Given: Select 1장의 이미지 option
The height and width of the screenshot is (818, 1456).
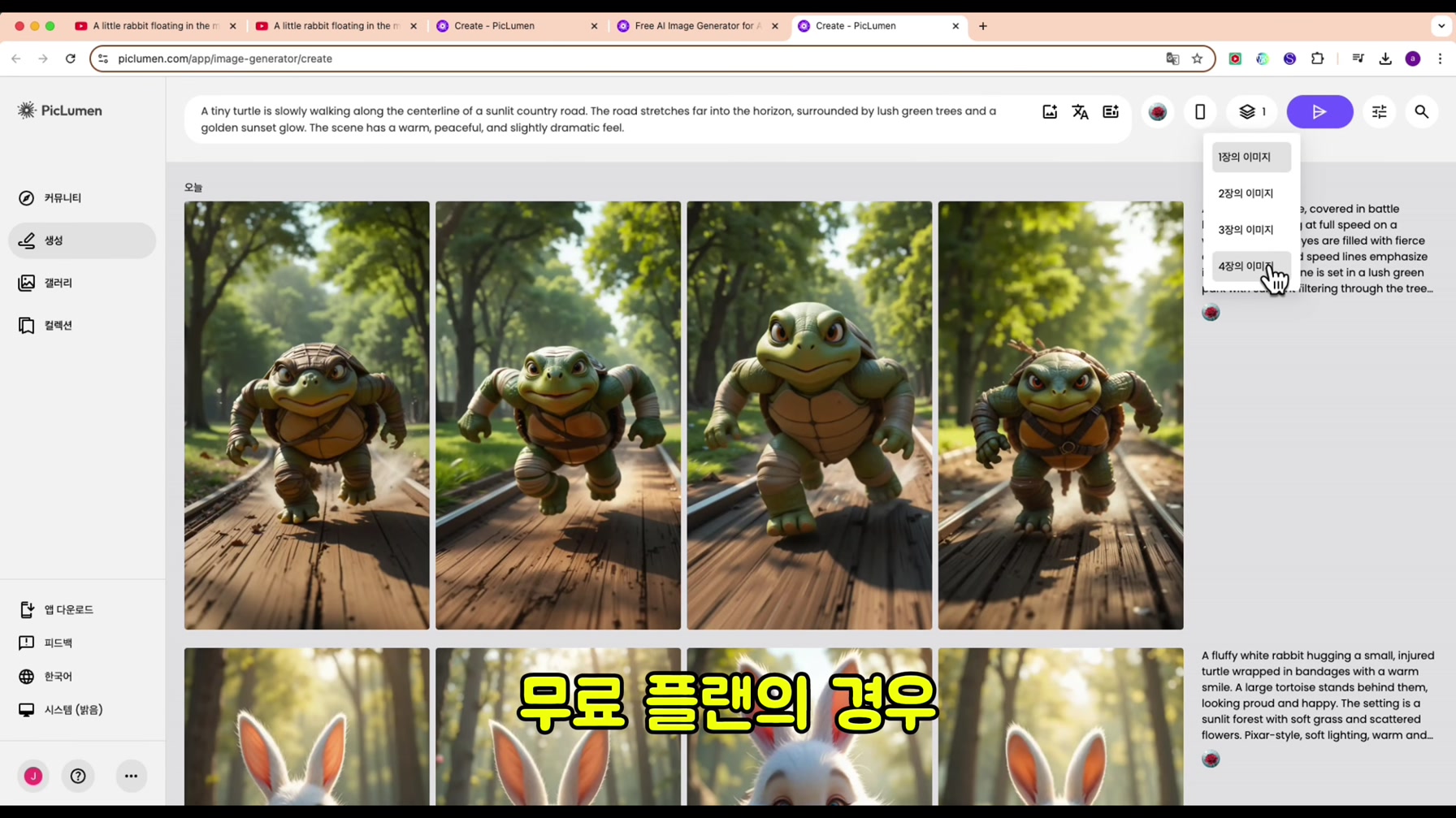Looking at the screenshot, I should 1251,157.
